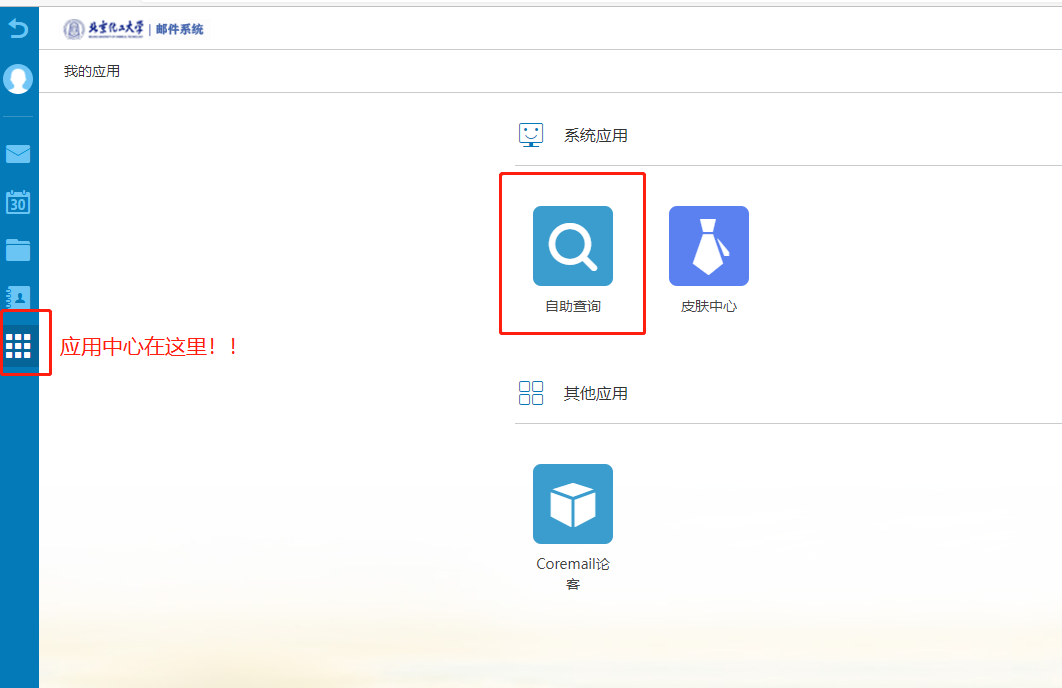The image size is (1062, 688).
Task: Click the four-squares icon beside 其他应用
Action: tap(531, 393)
